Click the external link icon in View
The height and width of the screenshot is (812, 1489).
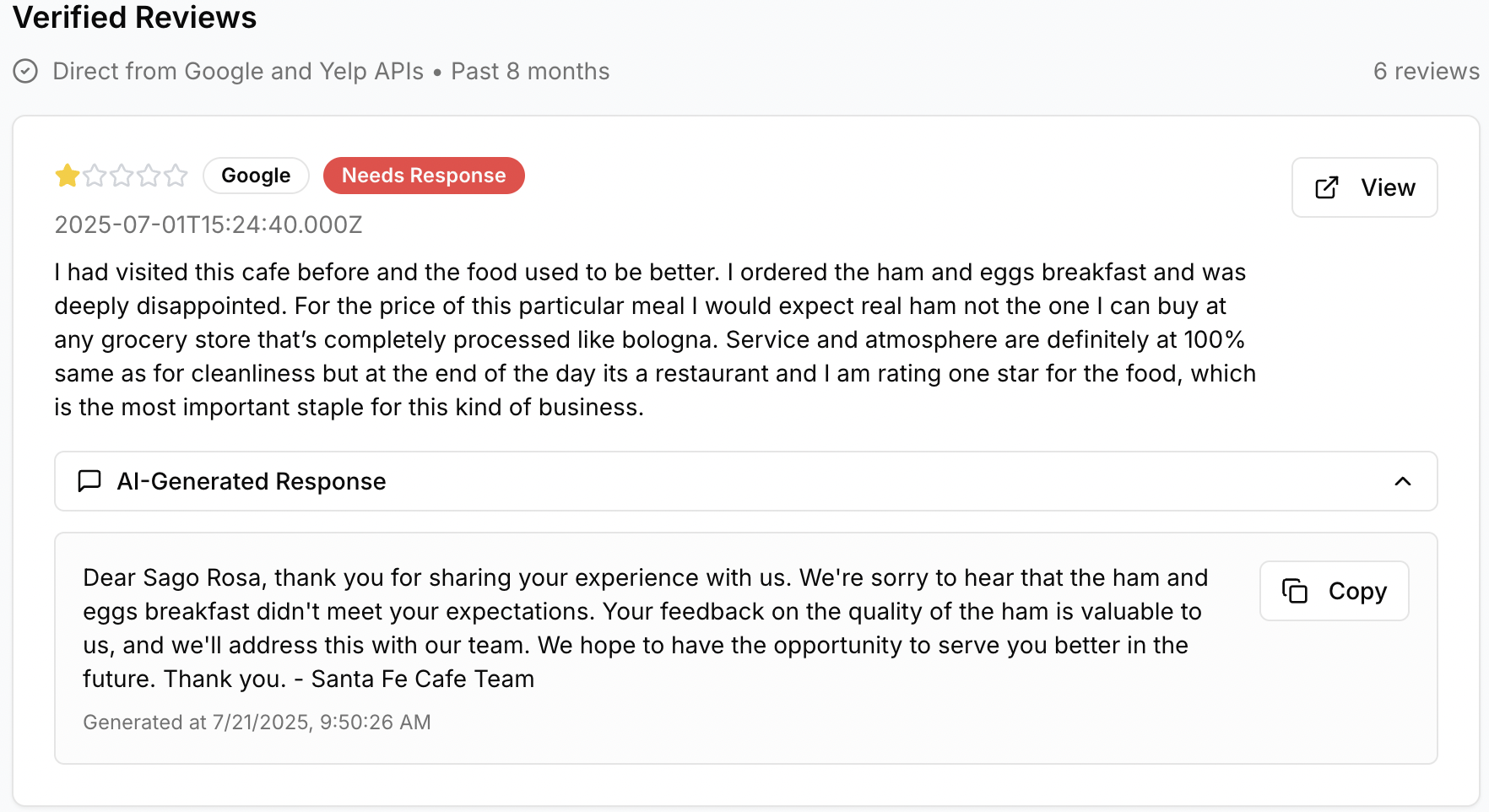tap(1327, 187)
